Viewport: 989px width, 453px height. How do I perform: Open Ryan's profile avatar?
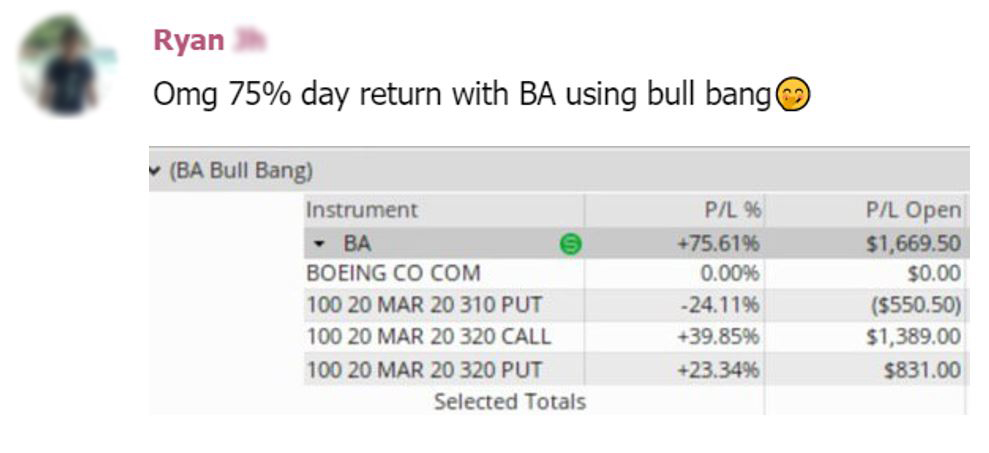[x=67, y=67]
